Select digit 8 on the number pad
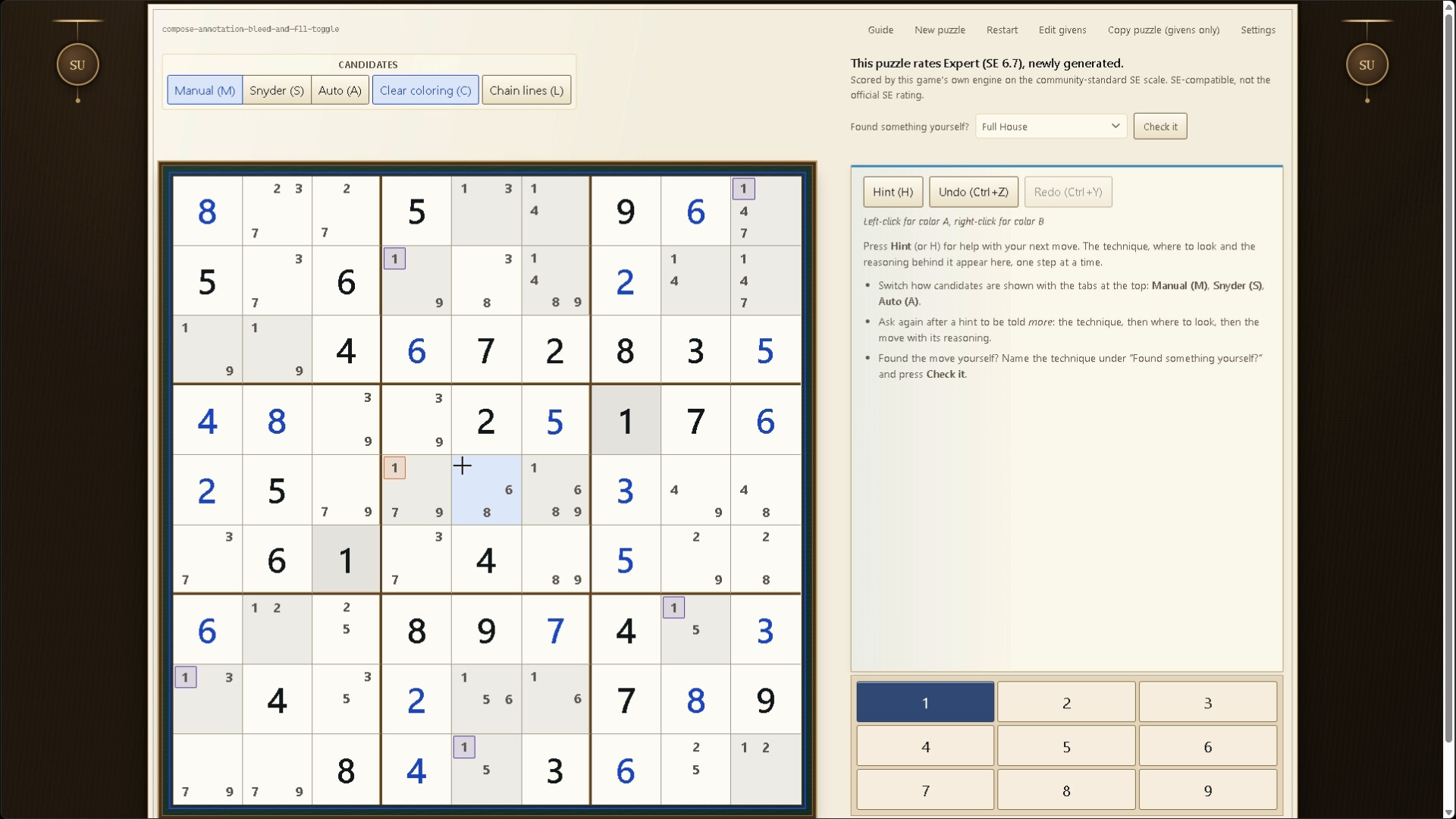Image resolution: width=1456 pixels, height=819 pixels. pos(1066,790)
